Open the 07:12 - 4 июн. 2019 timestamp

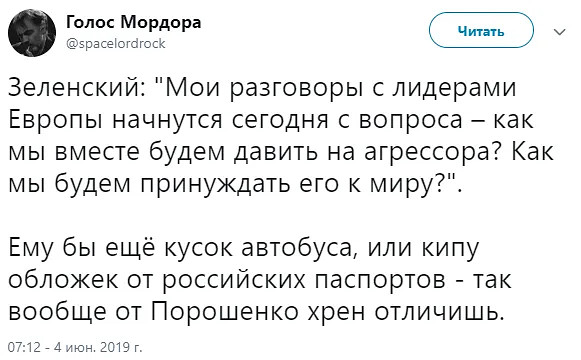[x=75, y=347]
